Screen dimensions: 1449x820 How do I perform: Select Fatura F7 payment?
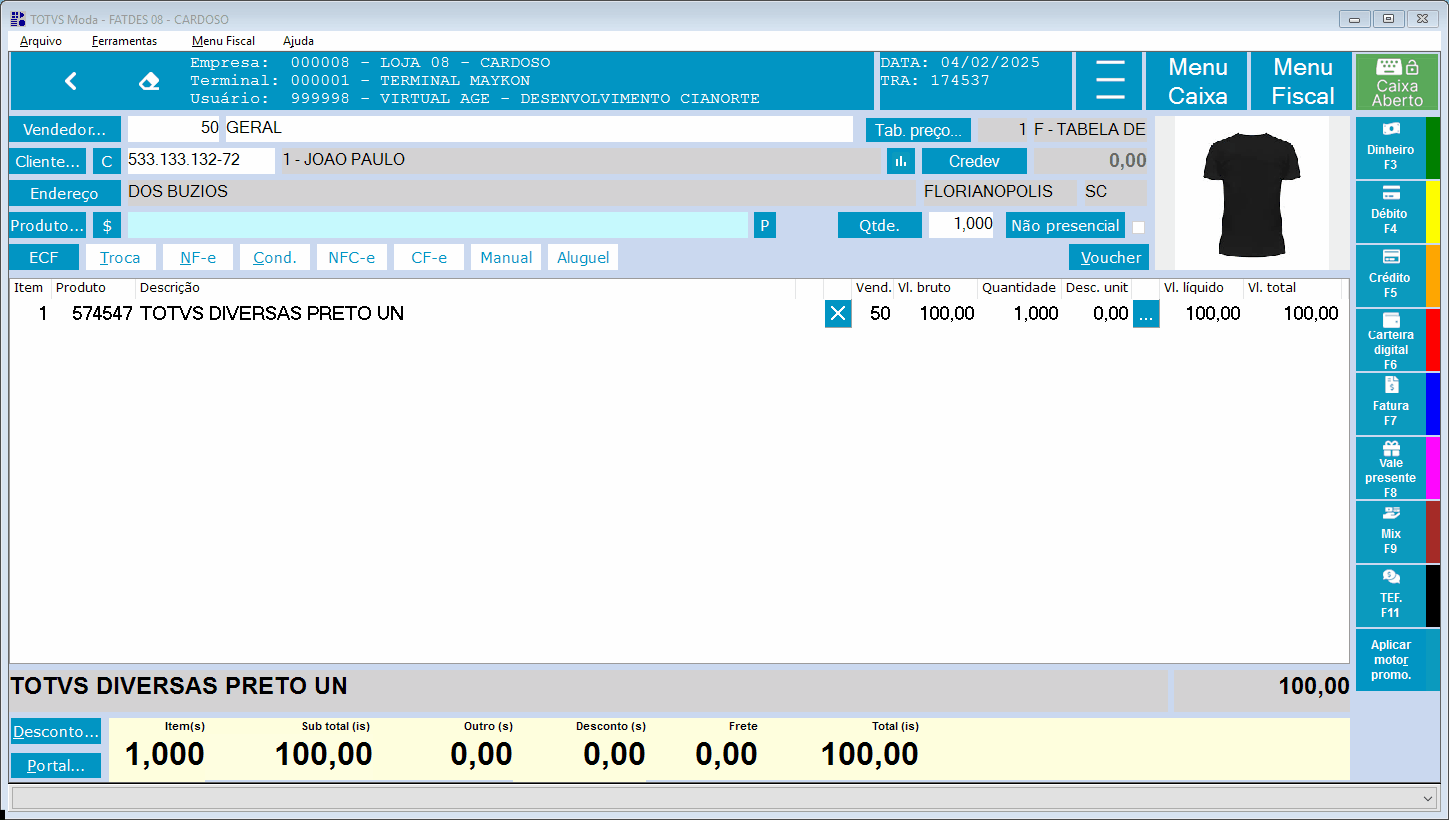coord(1391,404)
